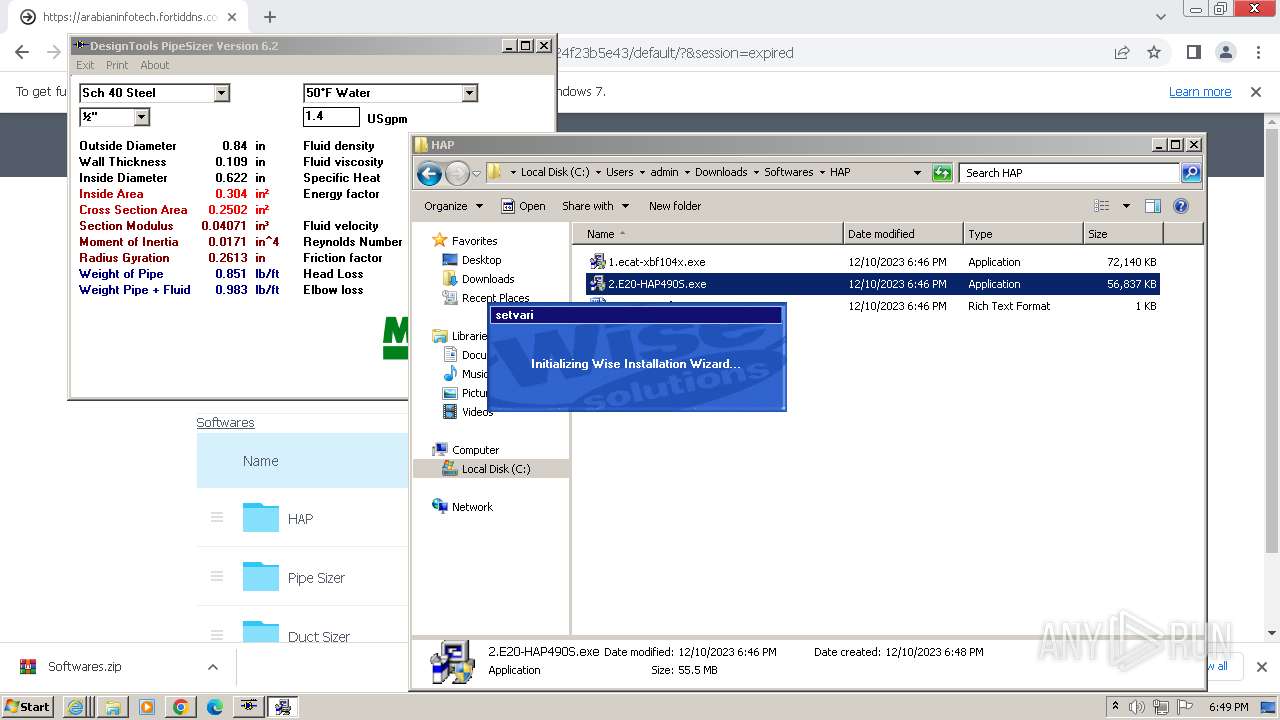Open the HAP folder on the web page
The width and height of the screenshot is (1280, 720).
click(x=300, y=519)
